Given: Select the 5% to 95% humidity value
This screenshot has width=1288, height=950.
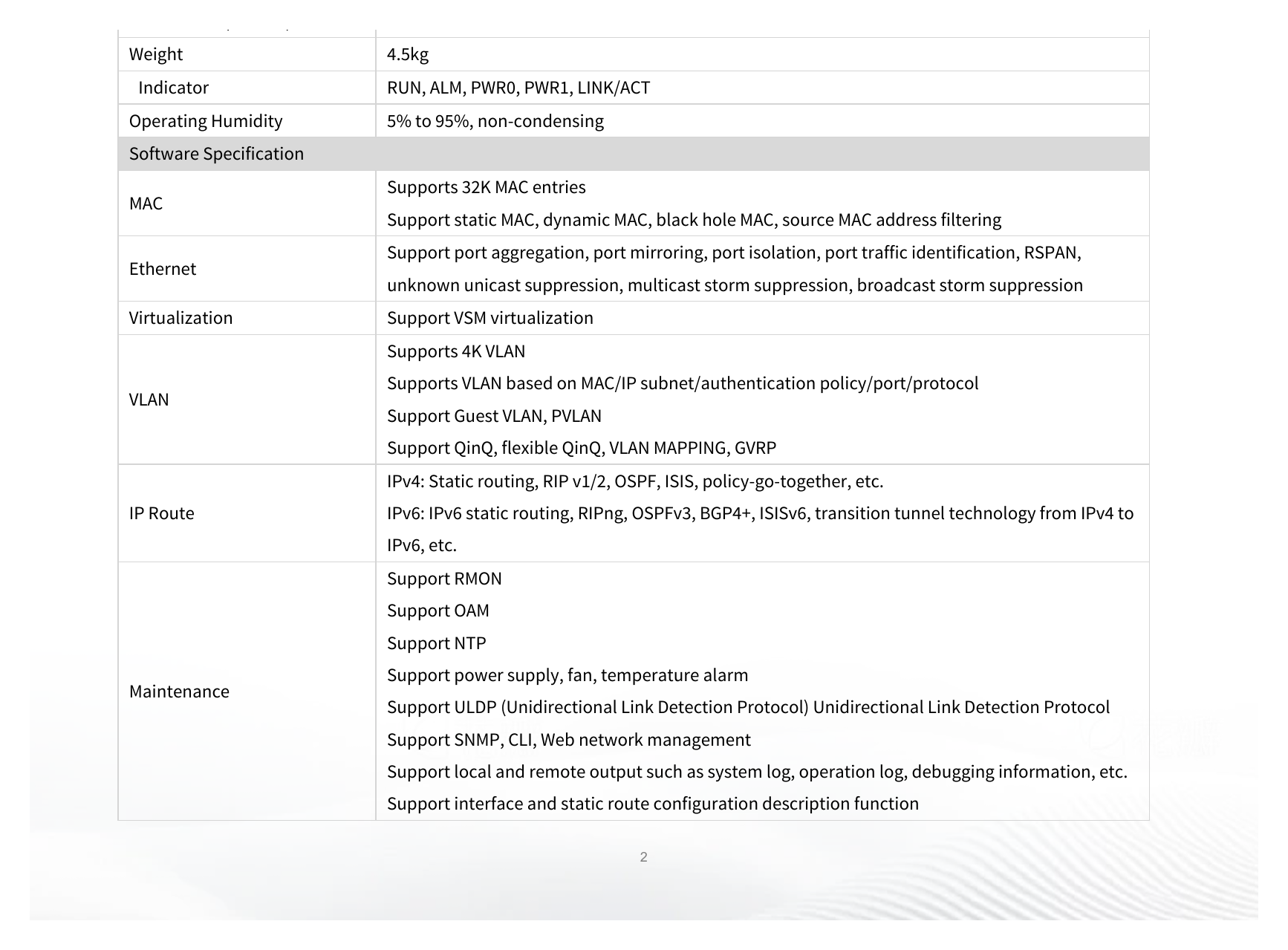Looking at the screenshot, I should coord(495,121).
